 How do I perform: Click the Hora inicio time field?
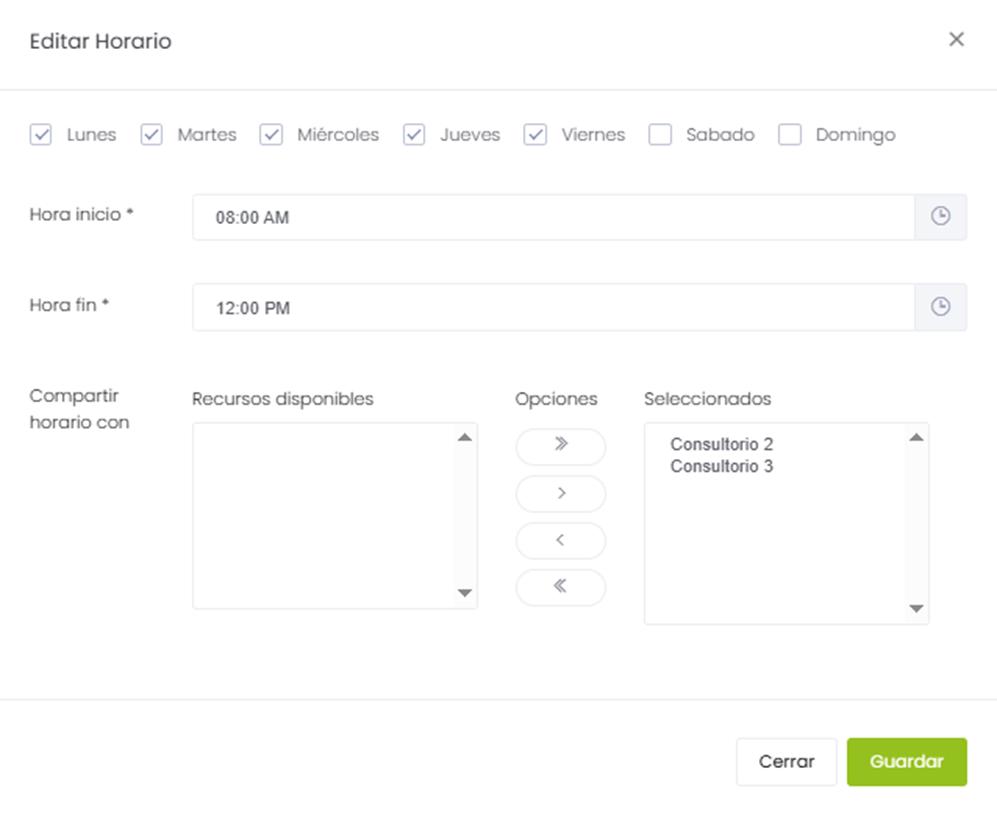coord(552,217)
